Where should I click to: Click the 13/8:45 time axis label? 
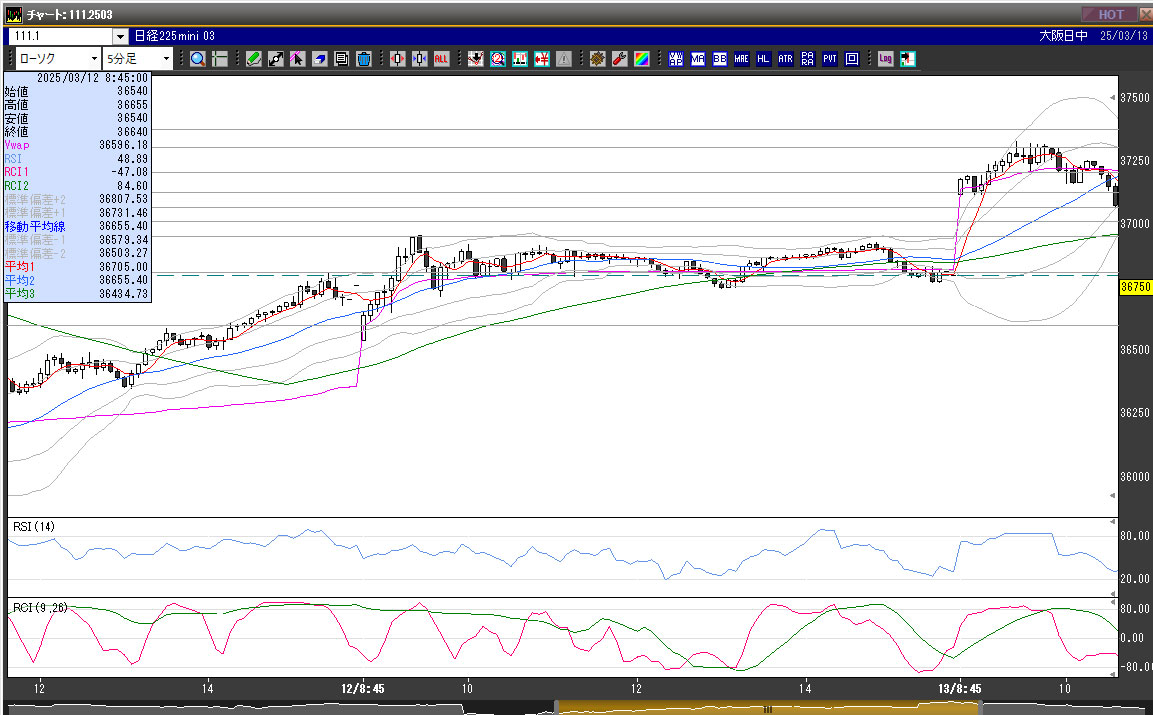click(960, 689)
